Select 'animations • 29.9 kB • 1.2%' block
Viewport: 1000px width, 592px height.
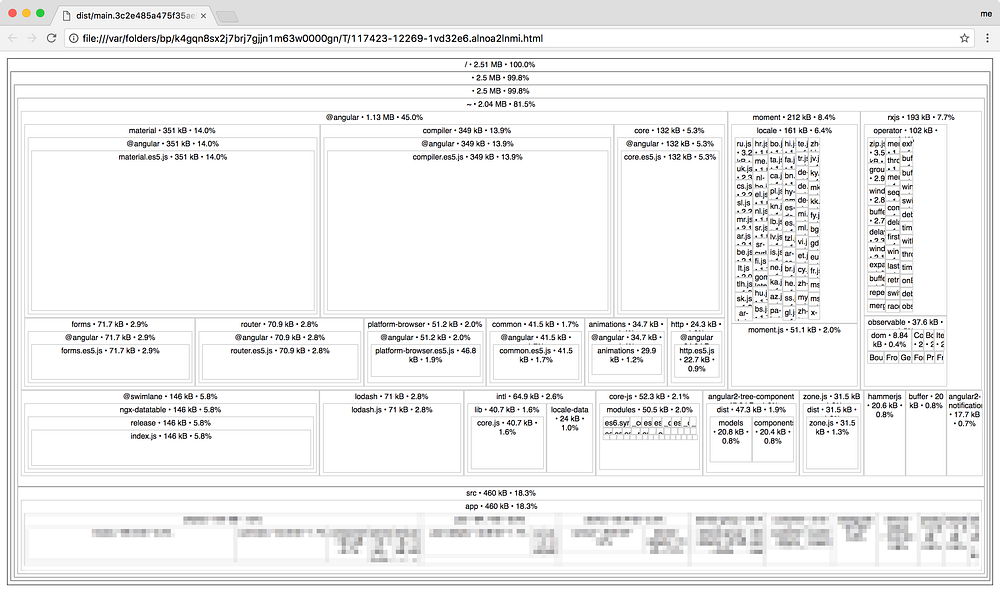626,360
